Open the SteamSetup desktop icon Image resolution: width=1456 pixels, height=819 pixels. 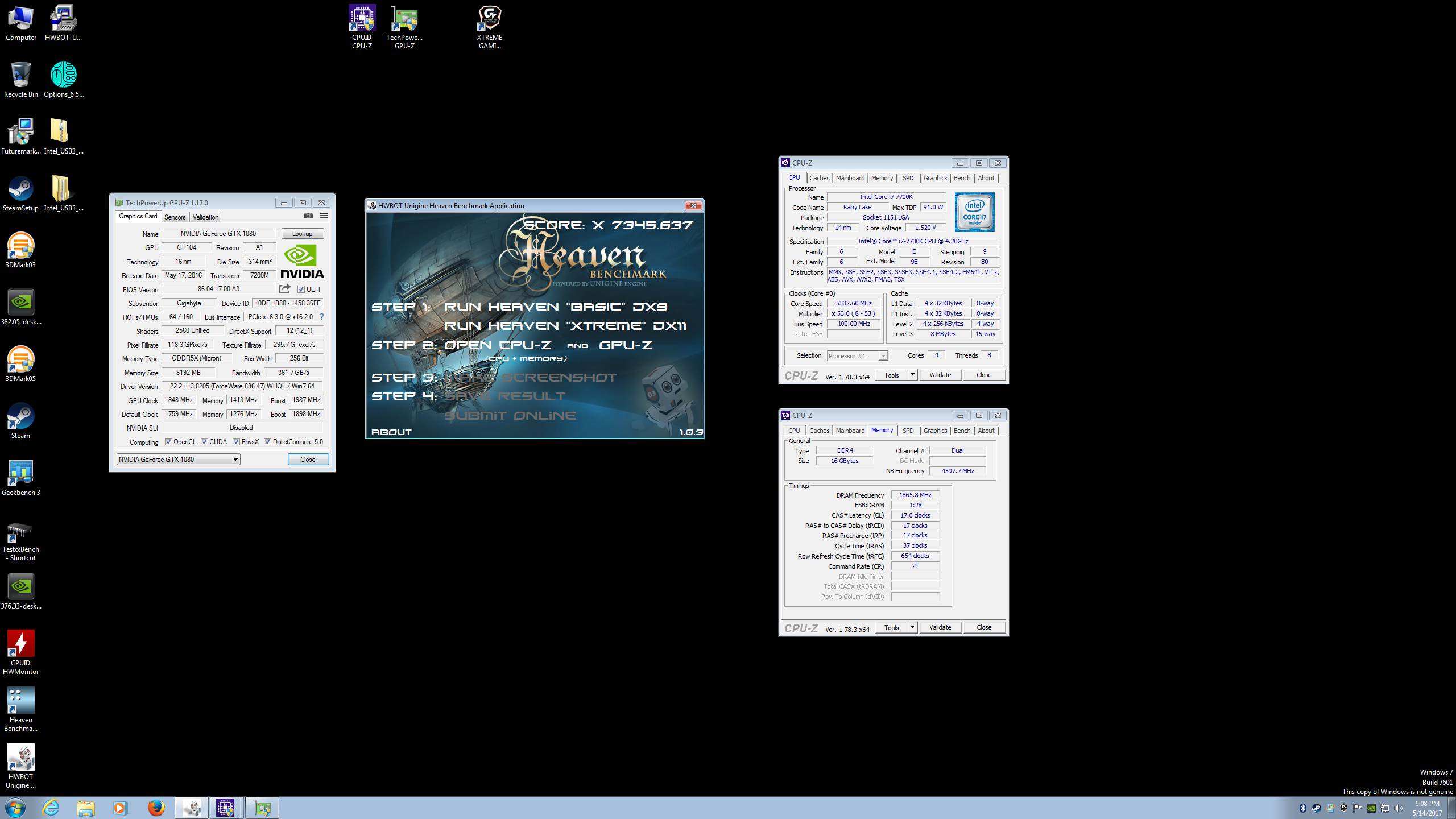point(21,194)
